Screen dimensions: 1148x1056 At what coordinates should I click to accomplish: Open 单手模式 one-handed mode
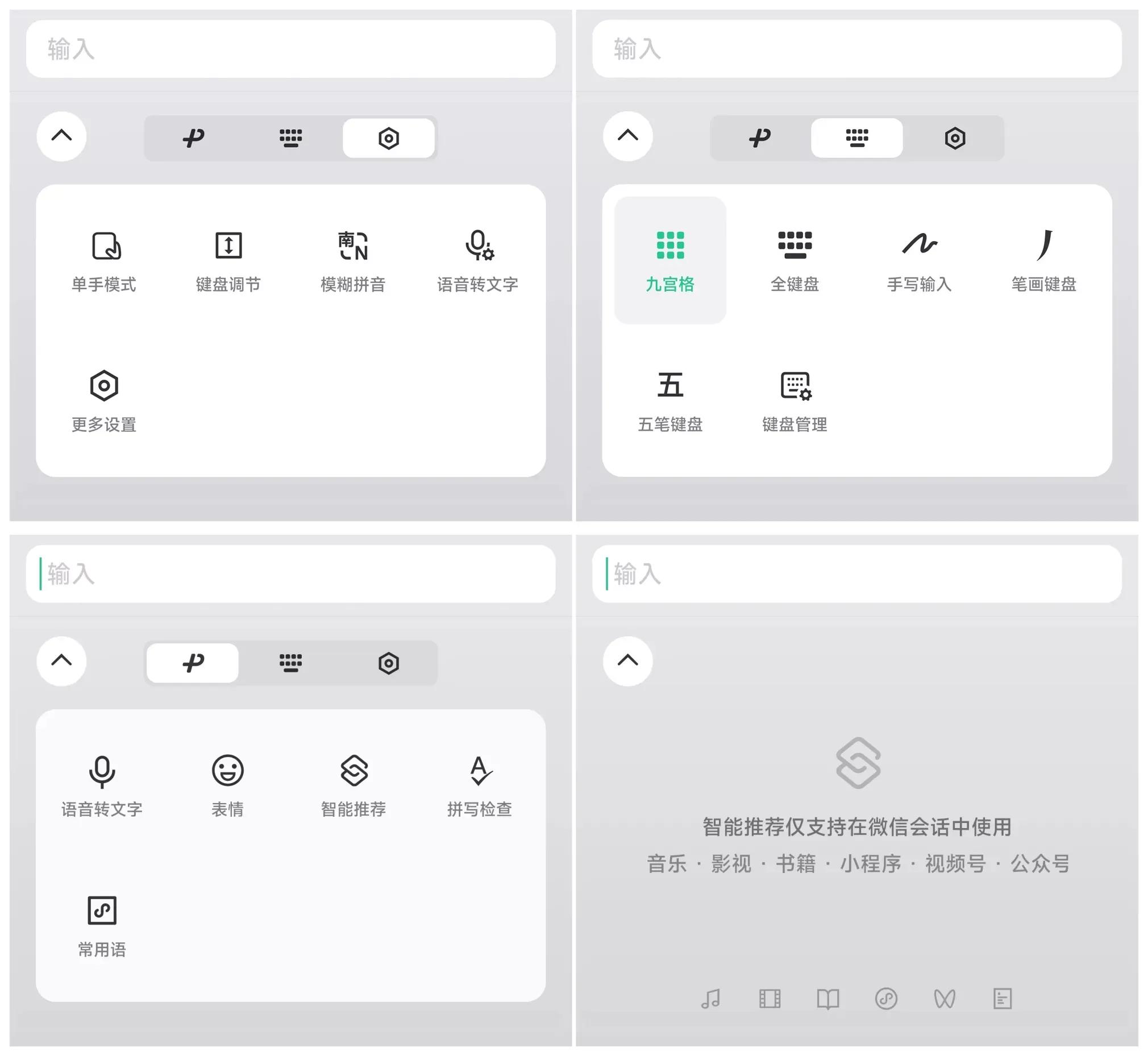tap(104, 260)
